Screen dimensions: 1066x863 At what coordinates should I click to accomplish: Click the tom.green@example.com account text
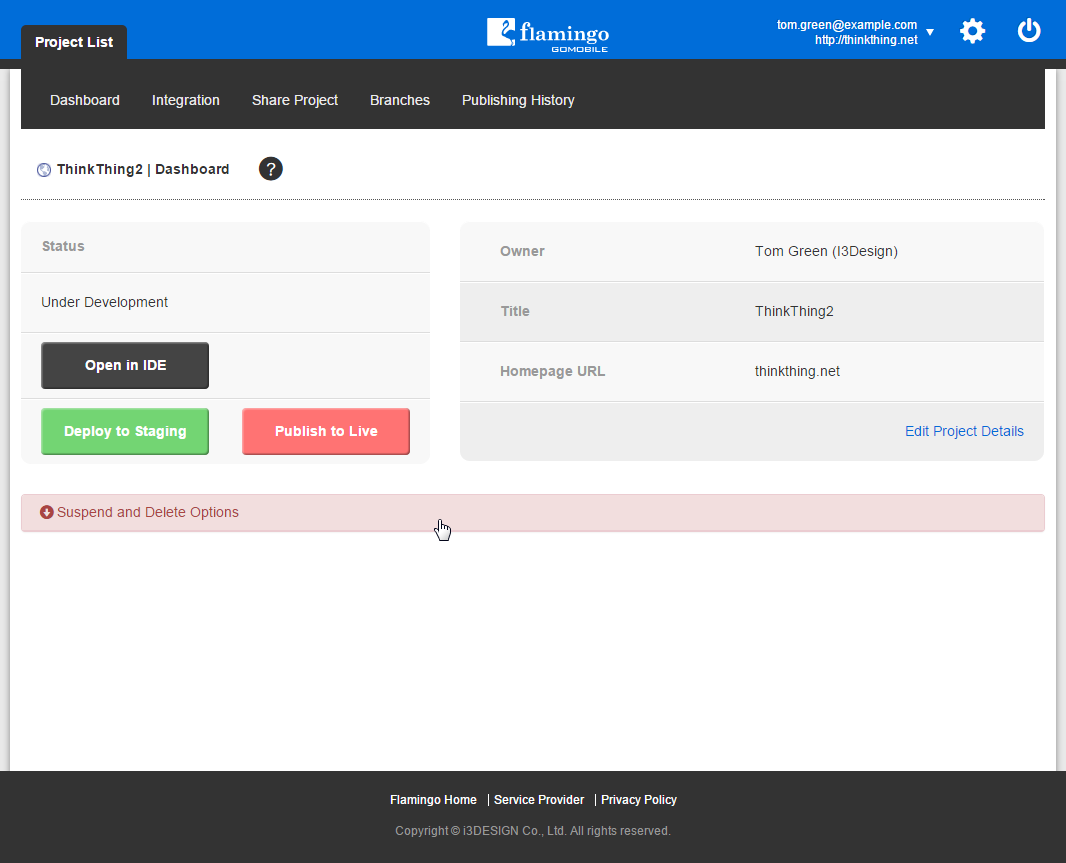pyautogui.click(x=847, y=24)
